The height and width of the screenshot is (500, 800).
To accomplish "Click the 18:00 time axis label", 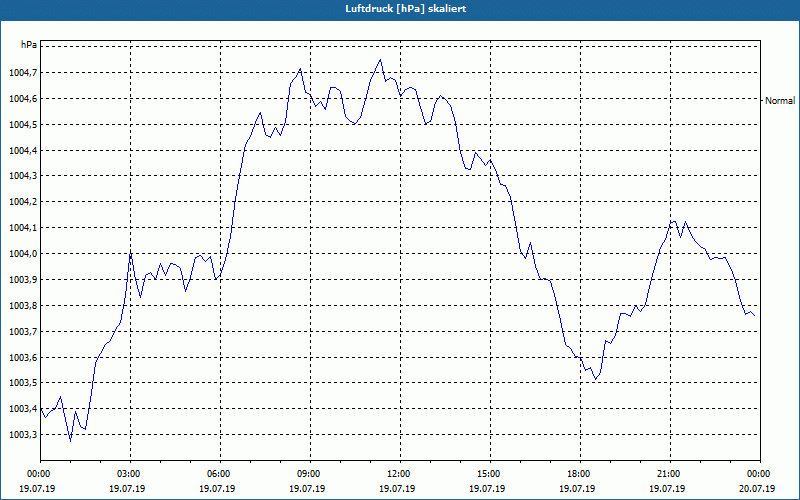I will click(578, 474).
